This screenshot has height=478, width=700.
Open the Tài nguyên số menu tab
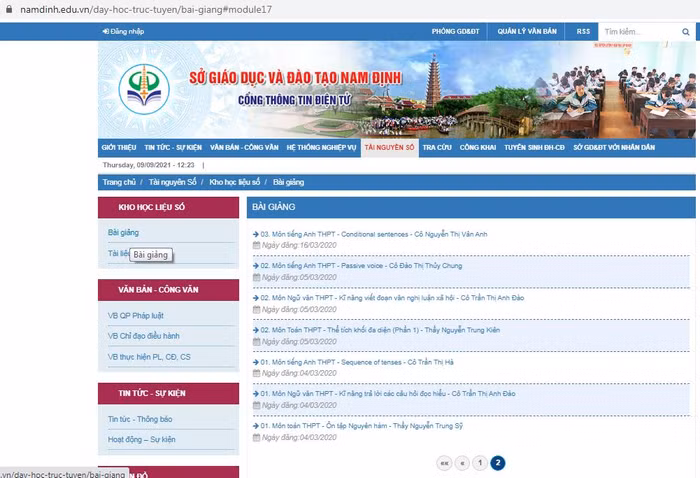pyautogui.click(x=389, y=147)
